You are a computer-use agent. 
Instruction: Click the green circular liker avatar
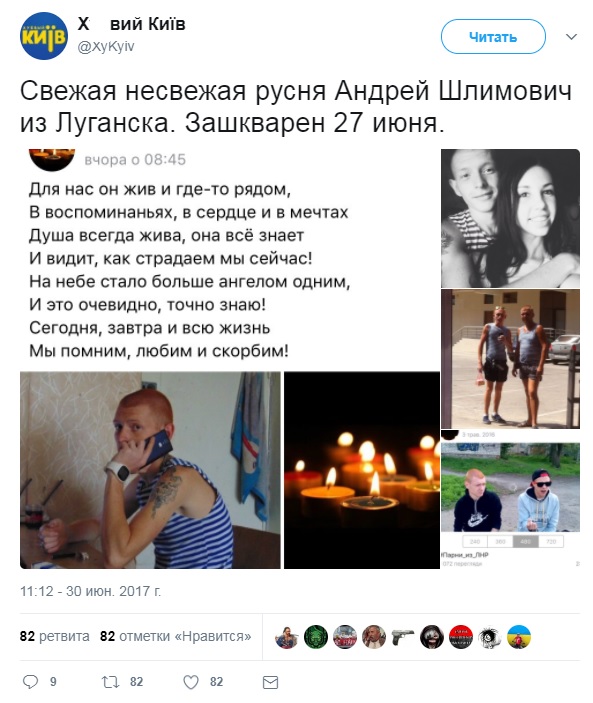316,637
